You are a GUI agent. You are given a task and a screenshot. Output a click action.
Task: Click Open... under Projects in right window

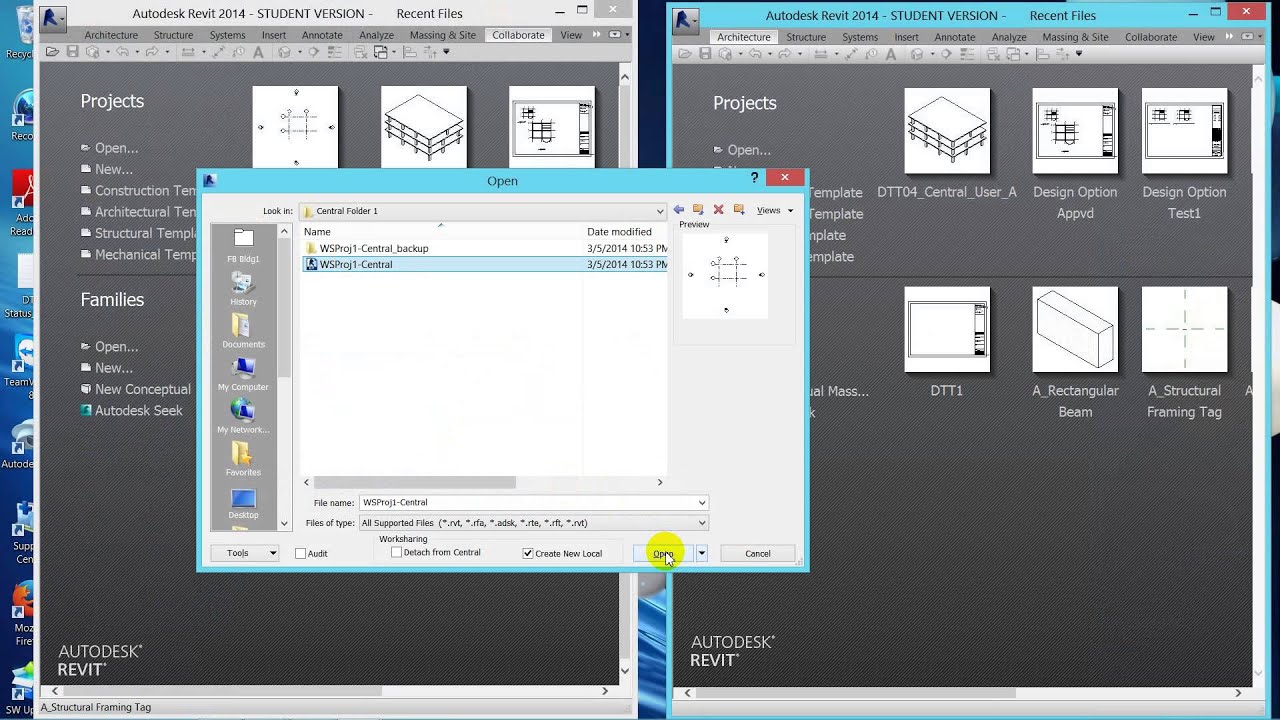pos(748,150)
